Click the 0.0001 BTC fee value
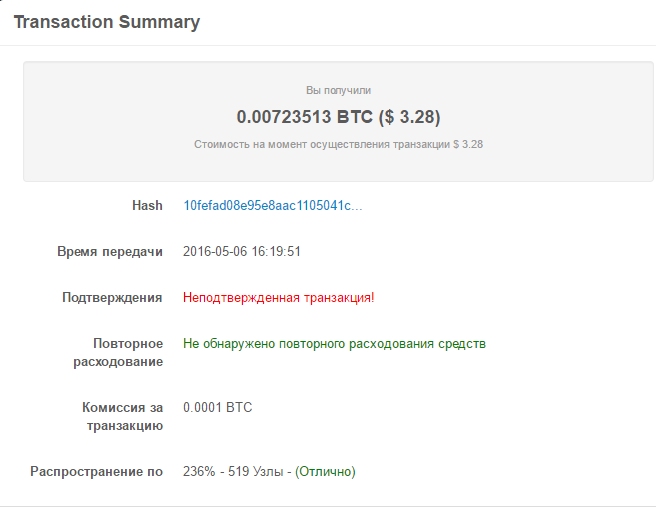Screen dimensions: 657x508 [218, 407]
